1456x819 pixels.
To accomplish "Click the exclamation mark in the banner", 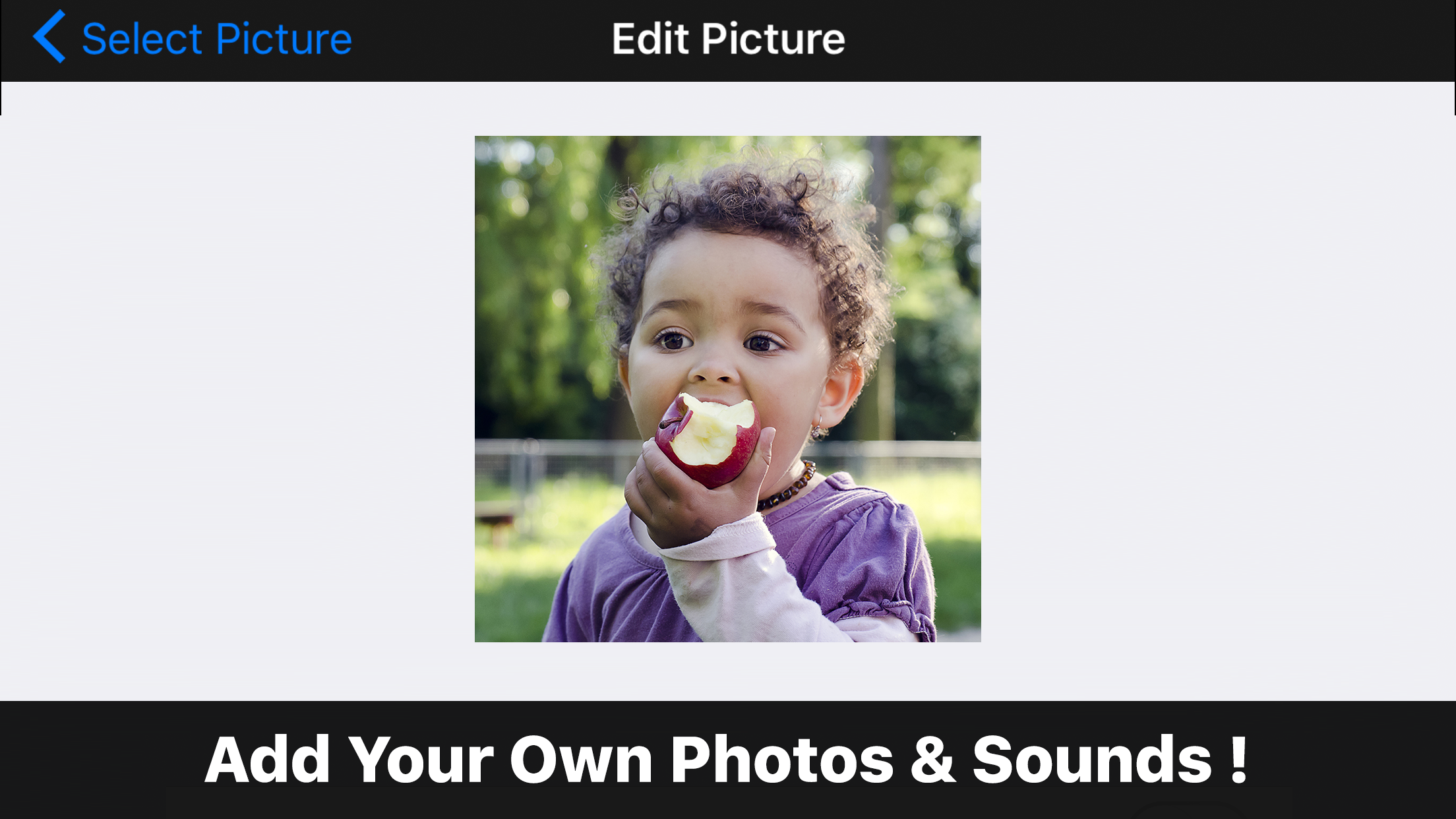I will tap(1238, 758).
